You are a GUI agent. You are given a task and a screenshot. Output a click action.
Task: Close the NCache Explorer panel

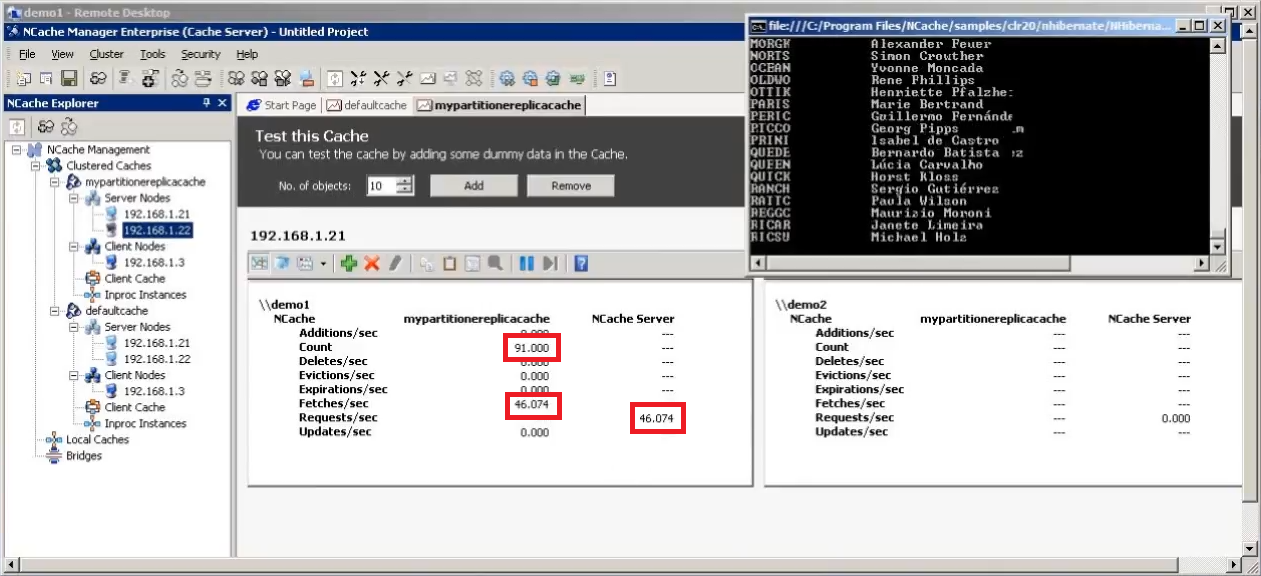tap(222, 103)
